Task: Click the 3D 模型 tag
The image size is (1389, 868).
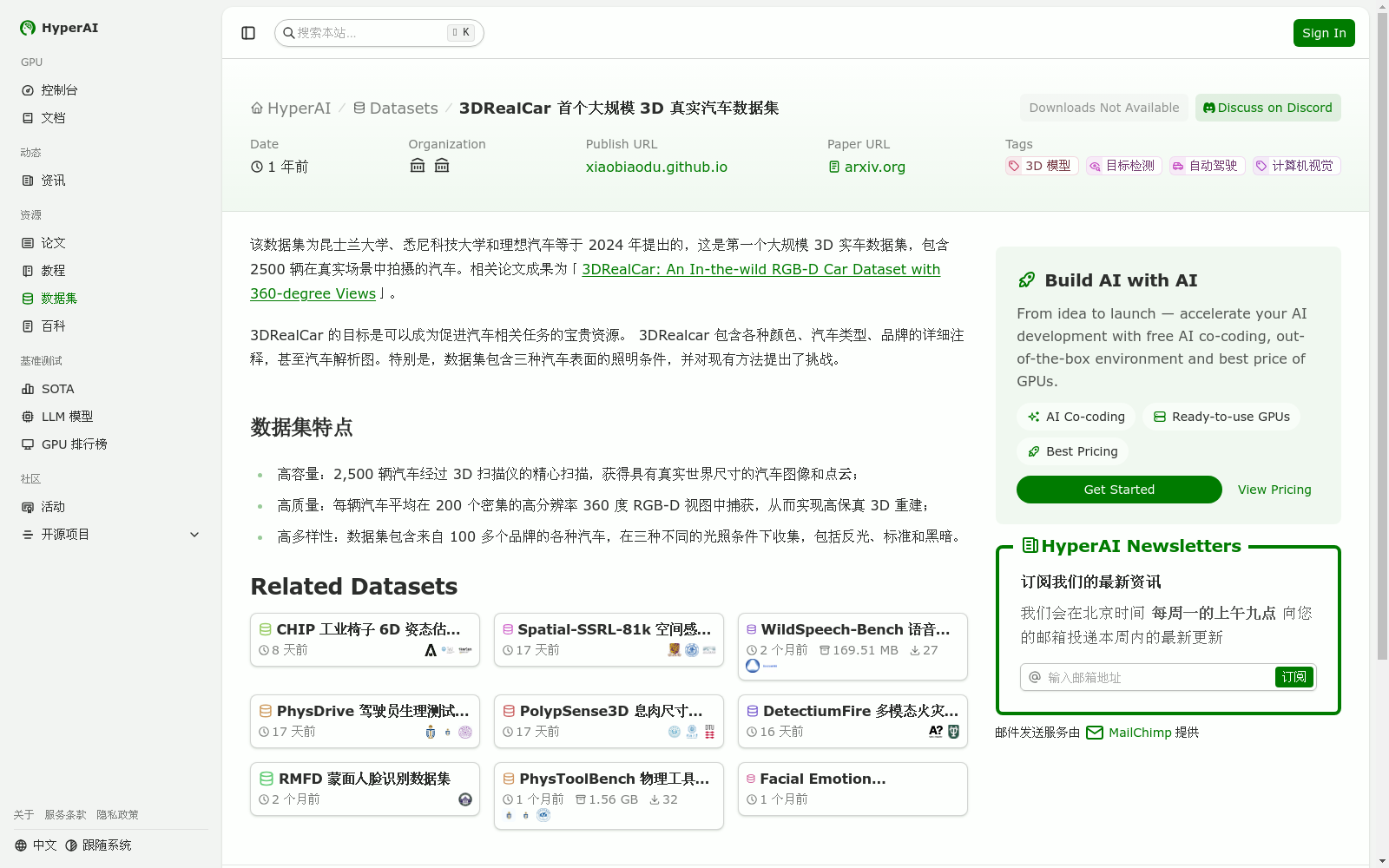Action: click(1042, 166)
